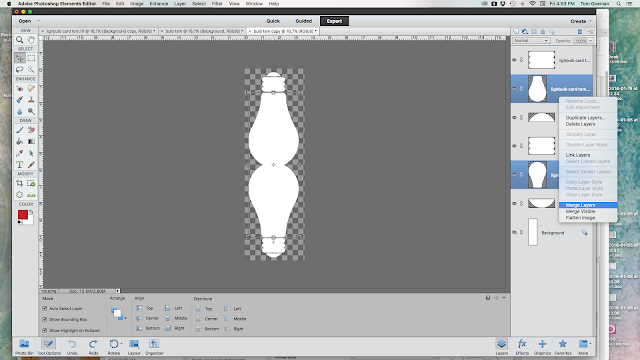This screenshot has height=360, width=640.
Task: Choose Merge Layers from context menu
Action: [588, 205]
